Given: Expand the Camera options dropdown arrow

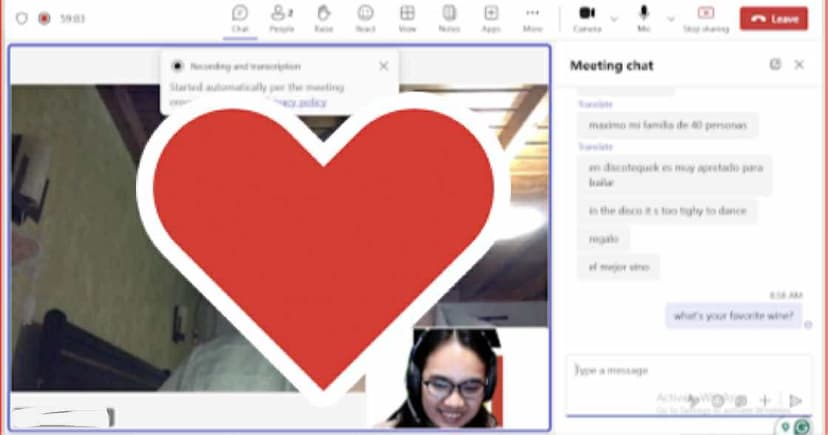Looking at the screenshot, I should pos(614,18).
